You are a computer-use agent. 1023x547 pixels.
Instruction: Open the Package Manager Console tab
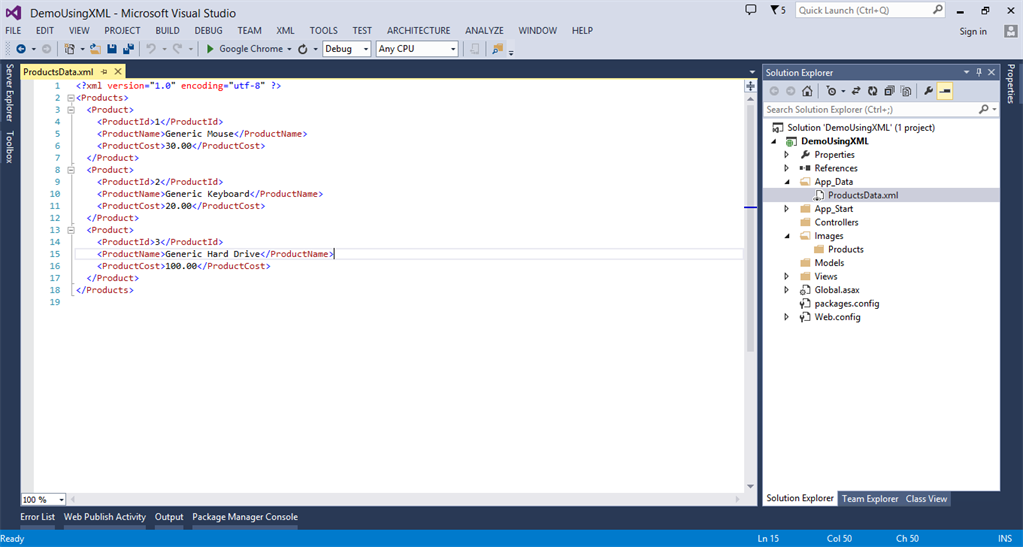[x=244, y=517]
